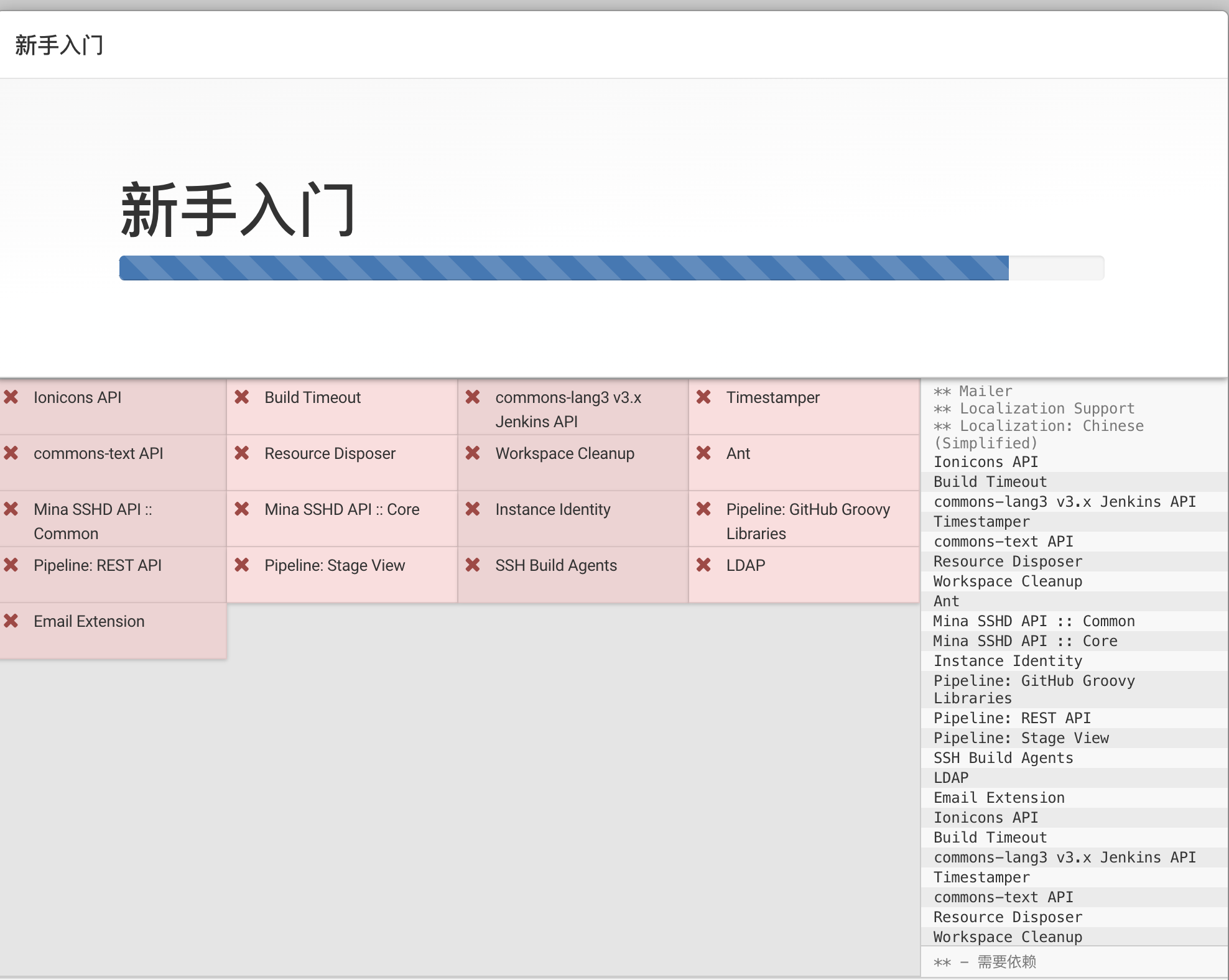Click the red X next to Instance Identity

(473, 509)
